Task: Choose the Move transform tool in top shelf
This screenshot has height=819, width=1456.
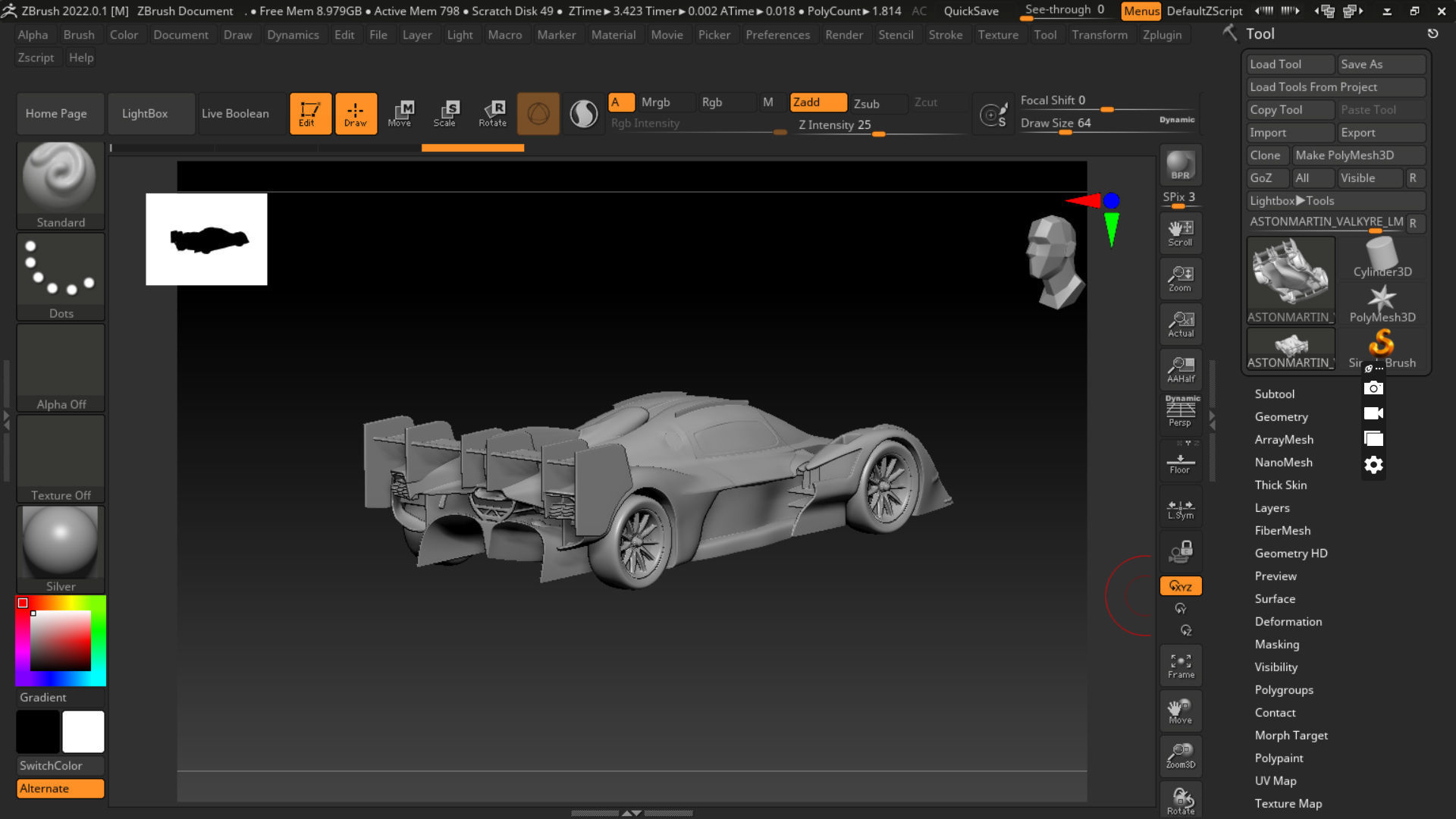Action: (x=400, y=114)
